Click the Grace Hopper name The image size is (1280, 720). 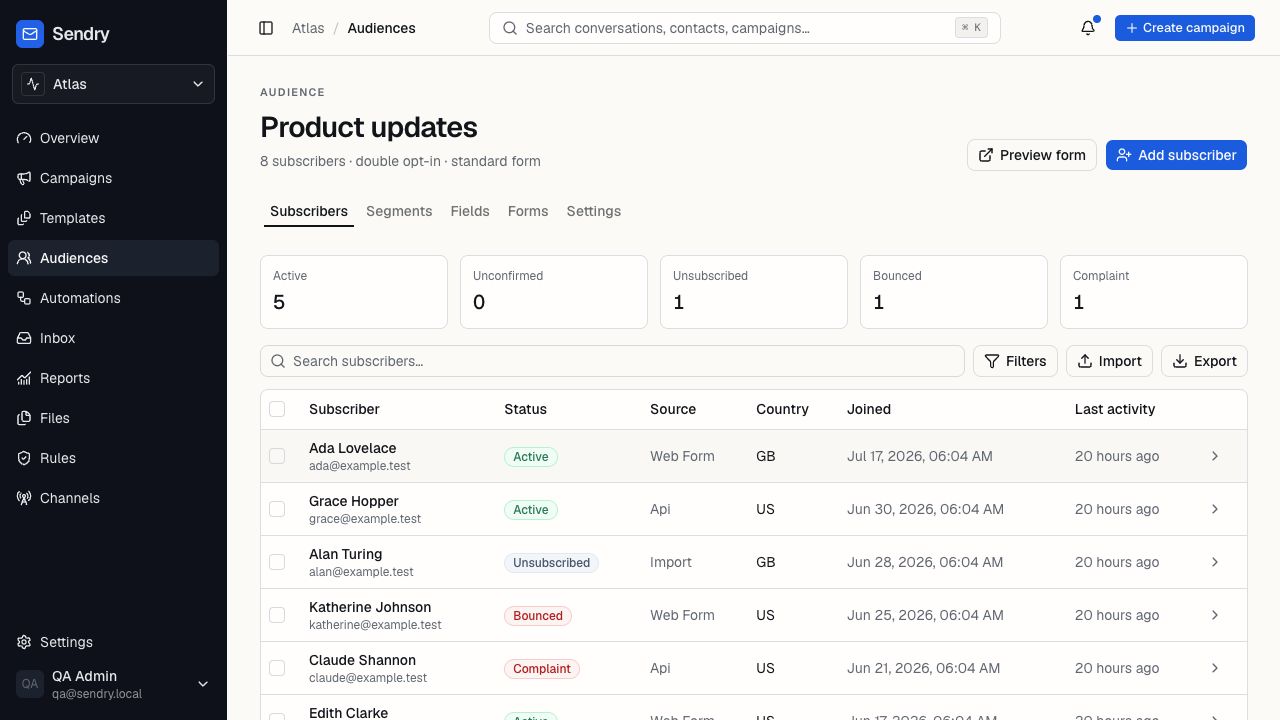click(354, 501)
